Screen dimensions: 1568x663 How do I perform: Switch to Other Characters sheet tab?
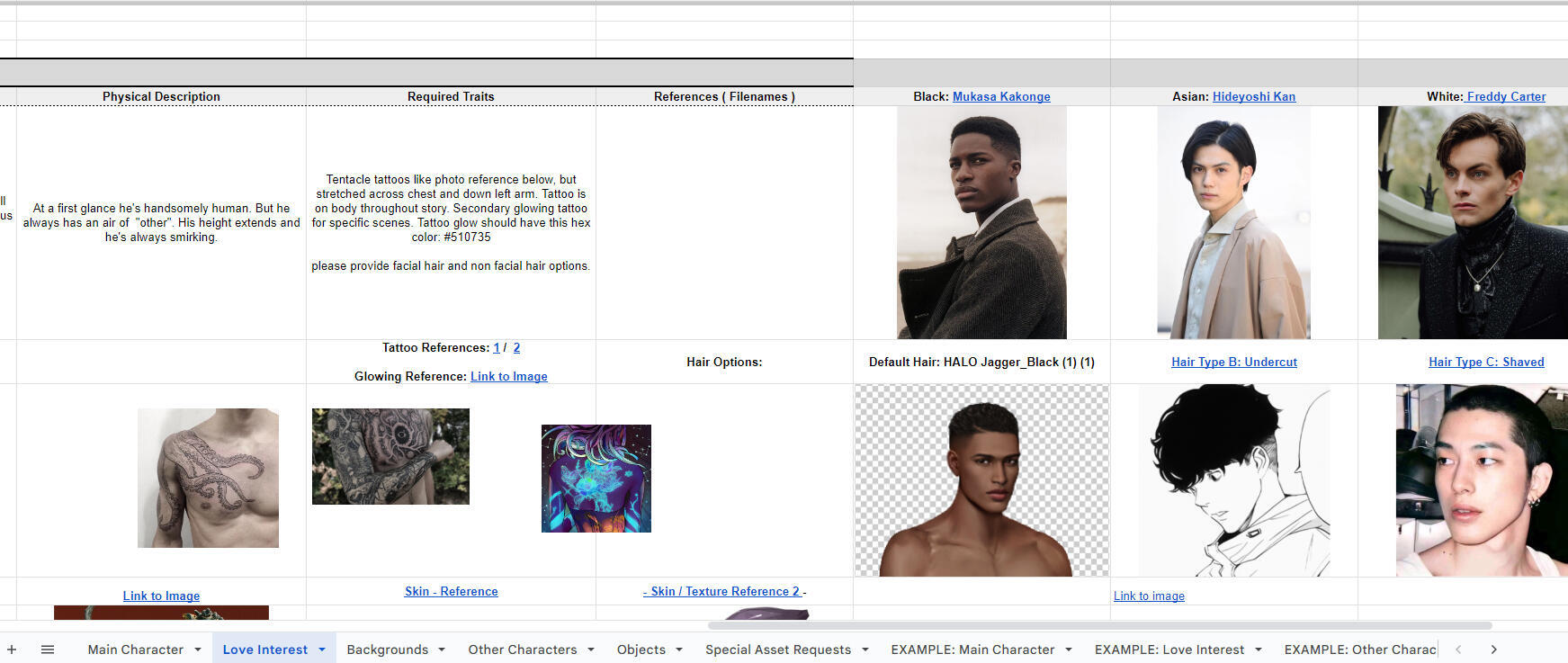(522, 650)
